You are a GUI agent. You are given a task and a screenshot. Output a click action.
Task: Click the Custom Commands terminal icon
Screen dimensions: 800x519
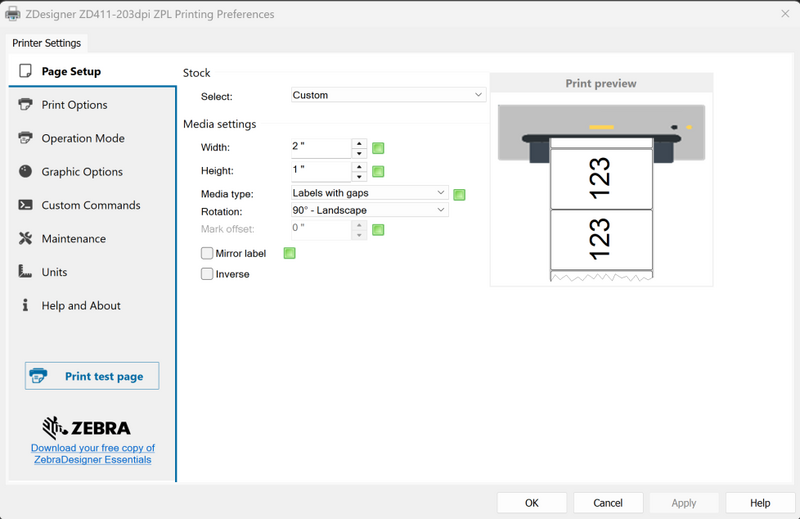(x=25, y=205)
